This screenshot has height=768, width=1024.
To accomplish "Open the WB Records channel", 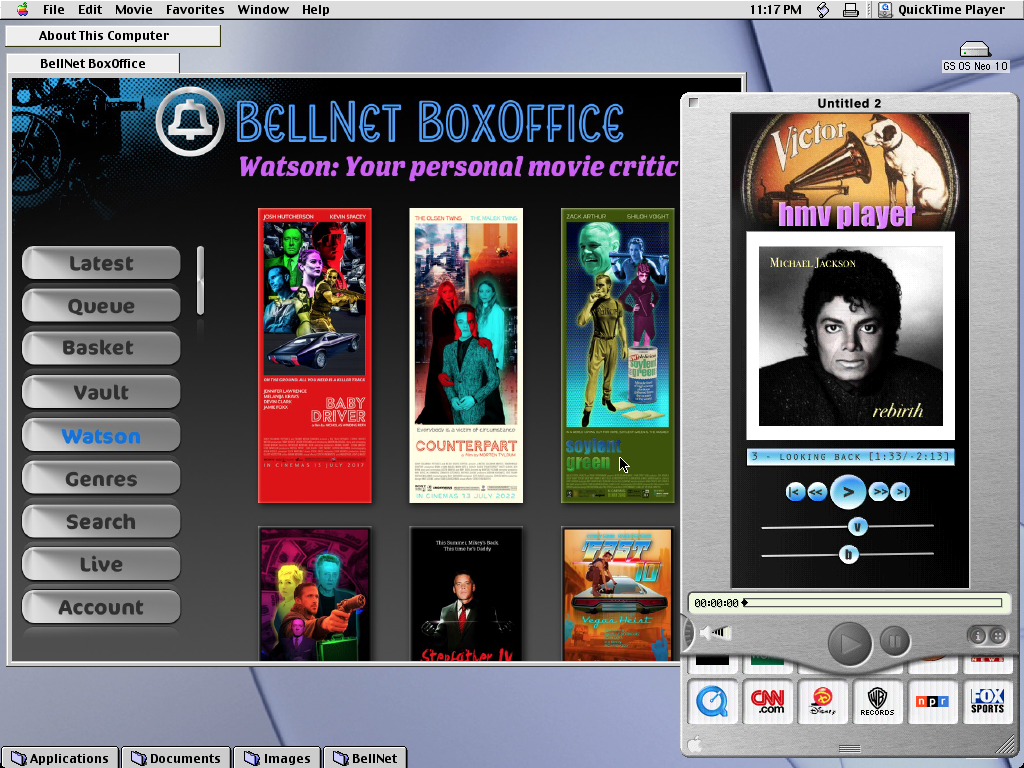I will [877, 701].
